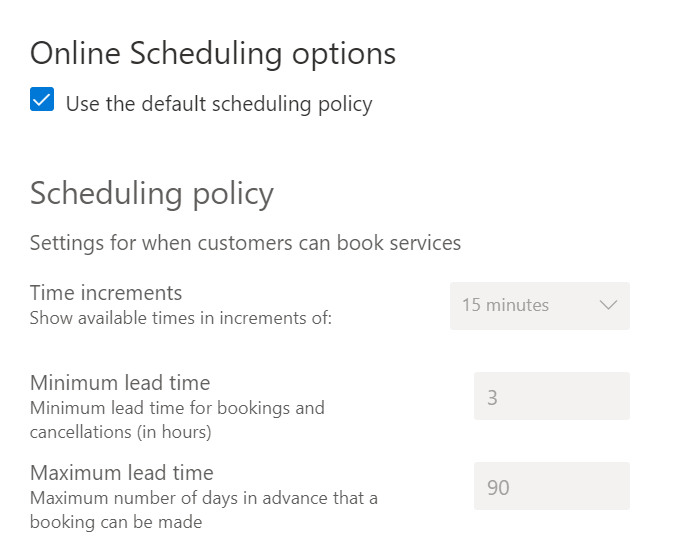688x552 pixels.
Task: Click the Minimum lead time input field
Action: point(551,396)
